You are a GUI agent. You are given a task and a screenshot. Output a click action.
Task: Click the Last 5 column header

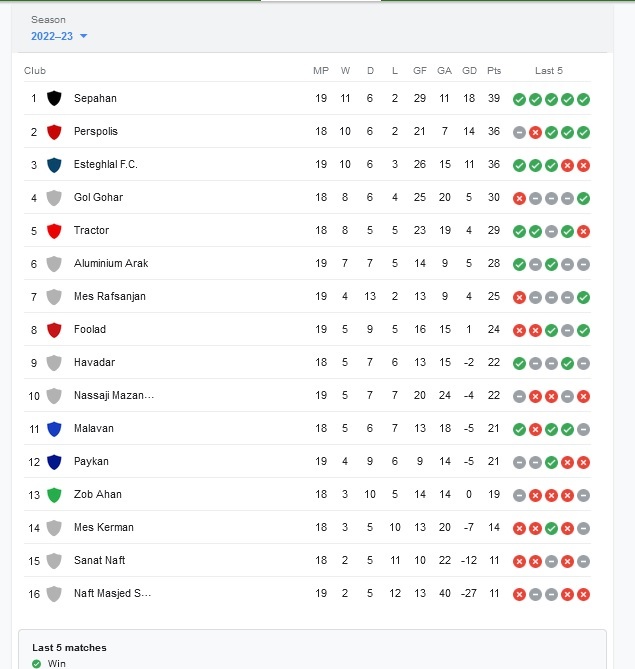549,71
